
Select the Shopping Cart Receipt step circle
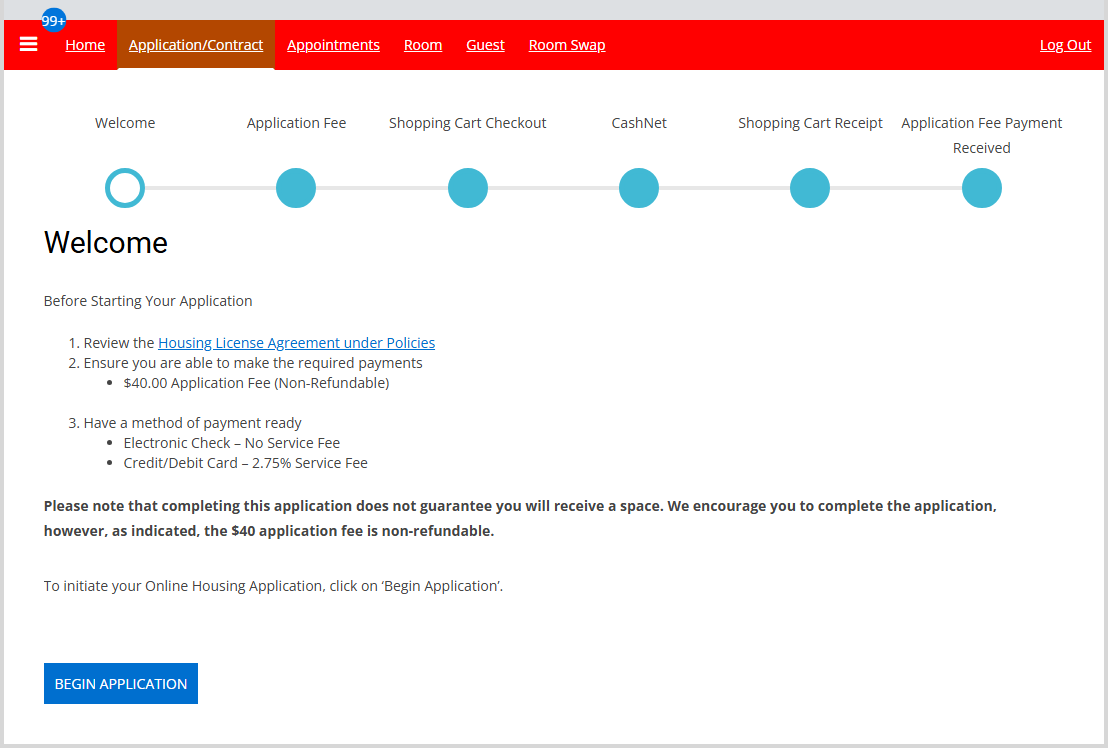click(810, 188)
